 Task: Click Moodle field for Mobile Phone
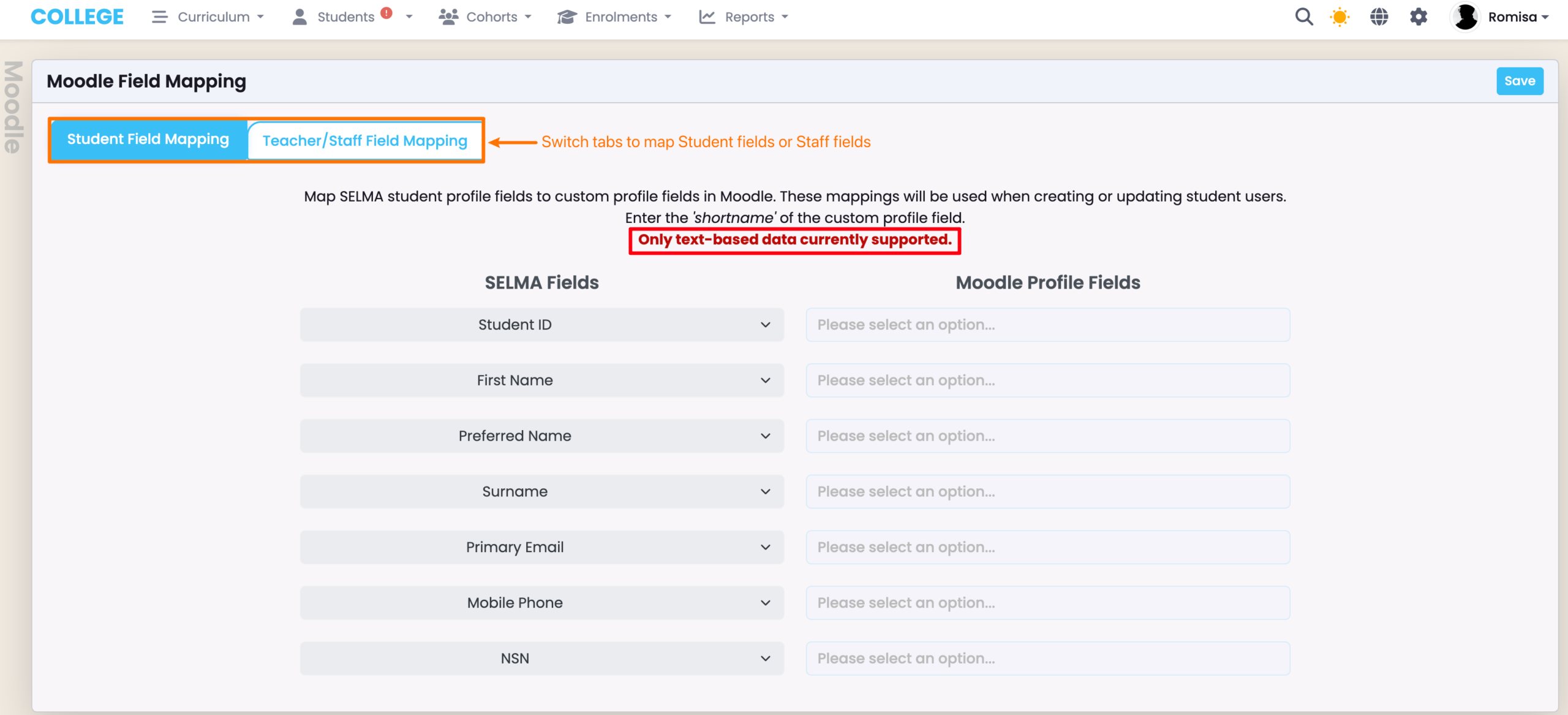1047,603
